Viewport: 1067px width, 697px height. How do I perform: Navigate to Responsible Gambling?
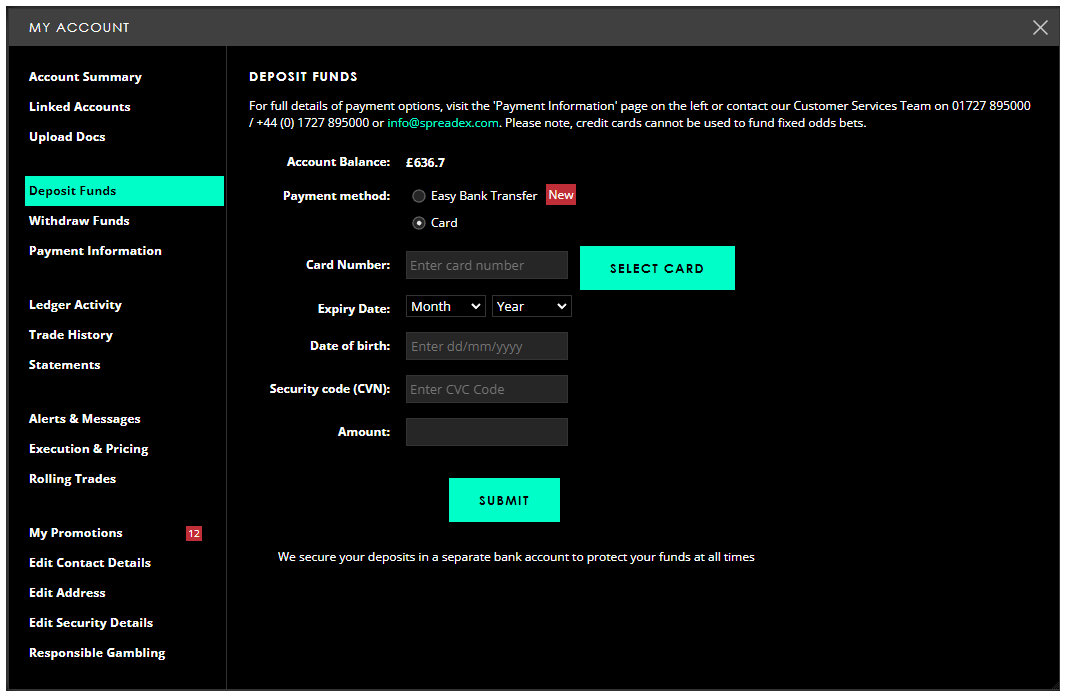click(x=97, y=653)
